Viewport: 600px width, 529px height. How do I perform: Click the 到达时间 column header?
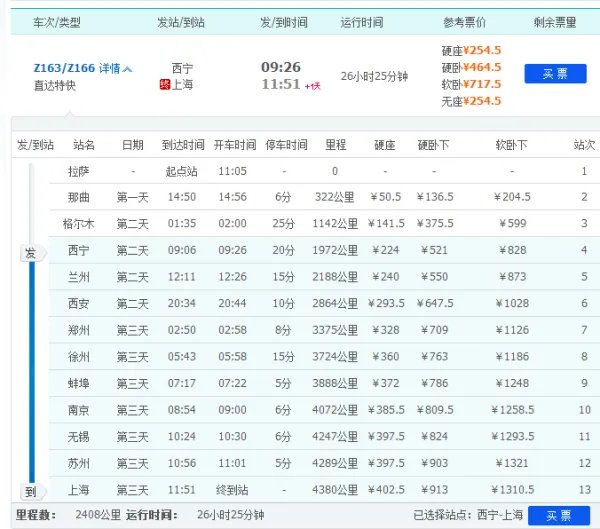tap(183, 145)
